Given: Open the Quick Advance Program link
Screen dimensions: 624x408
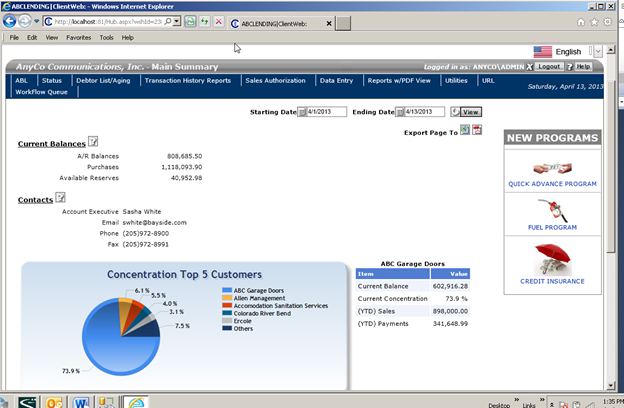Looking at the screenshot, I should tap(552, 184).
